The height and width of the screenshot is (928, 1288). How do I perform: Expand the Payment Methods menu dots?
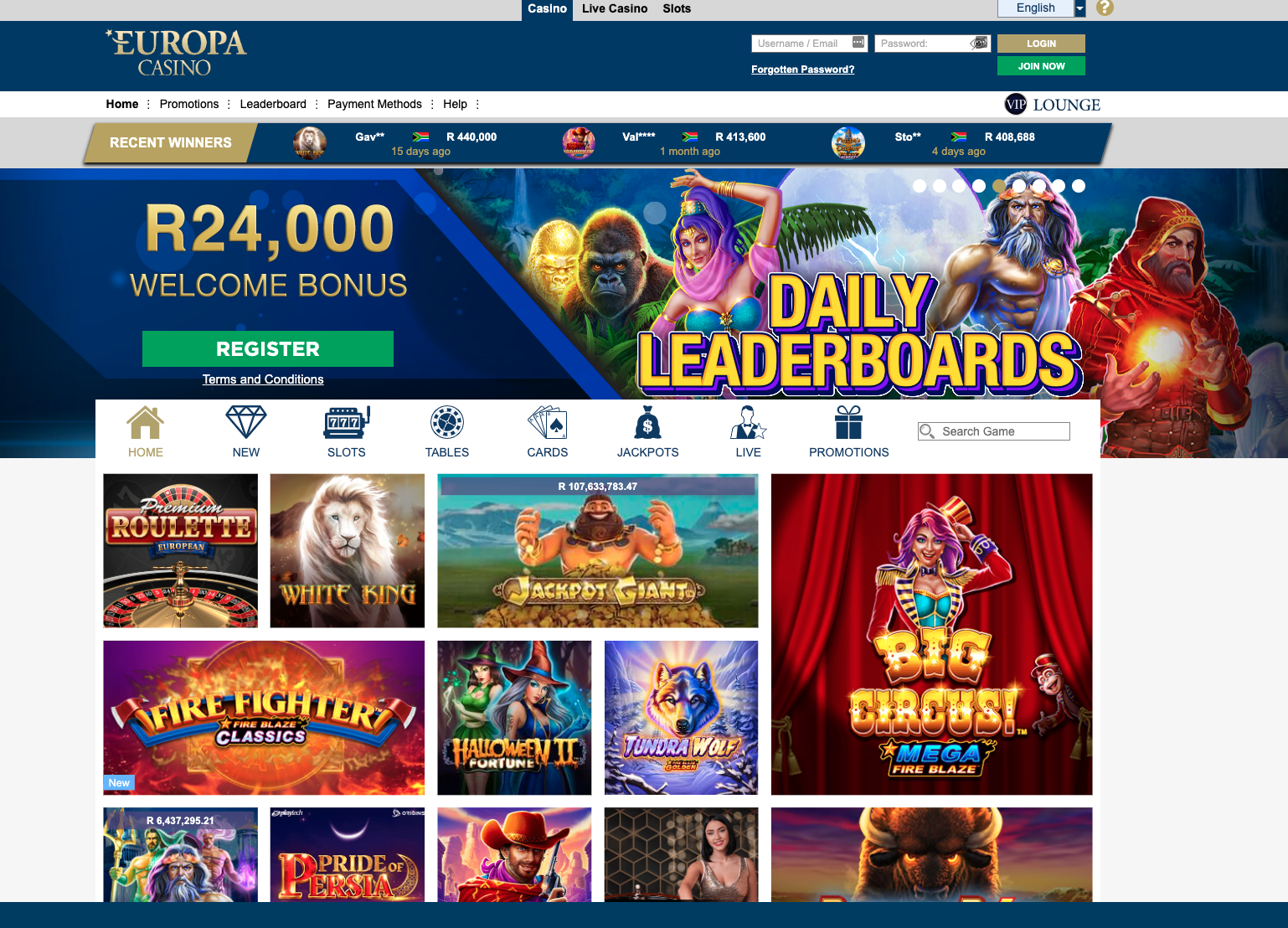[x=432, y=105]
